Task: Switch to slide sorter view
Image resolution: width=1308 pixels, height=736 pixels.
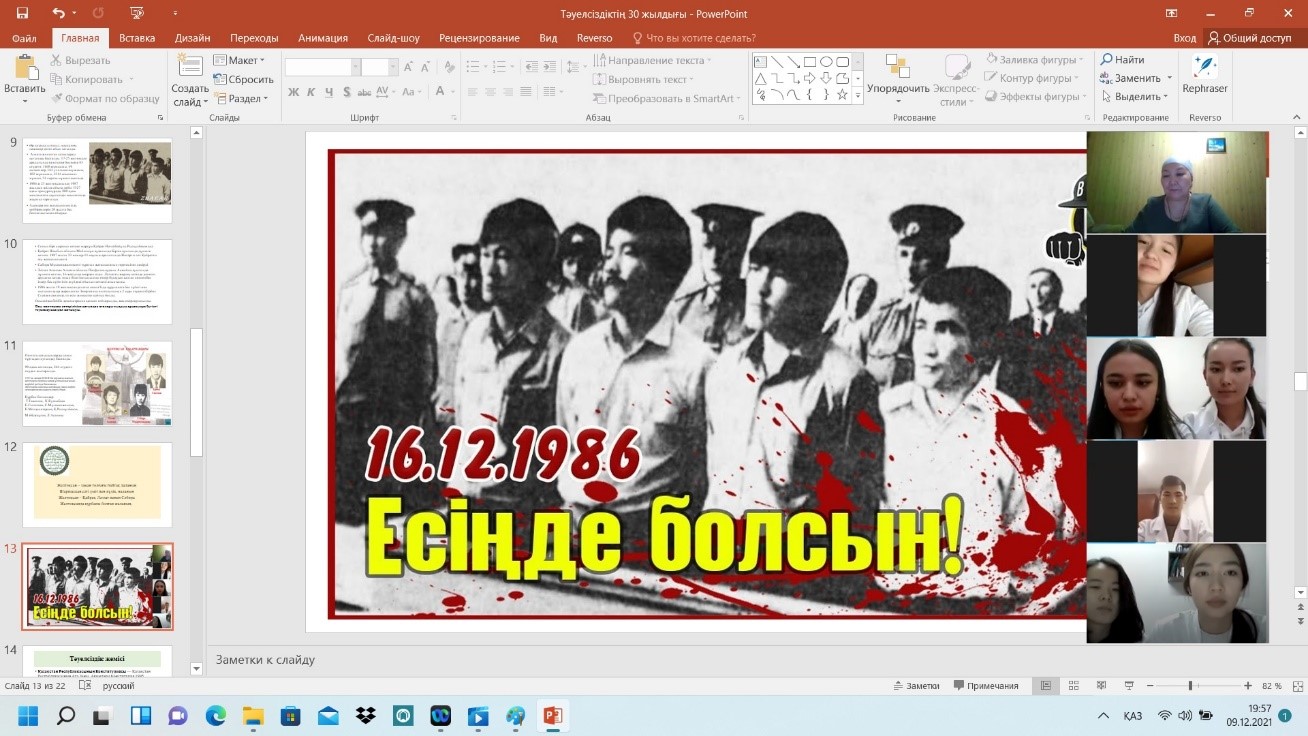Action: pos(1074,686)
